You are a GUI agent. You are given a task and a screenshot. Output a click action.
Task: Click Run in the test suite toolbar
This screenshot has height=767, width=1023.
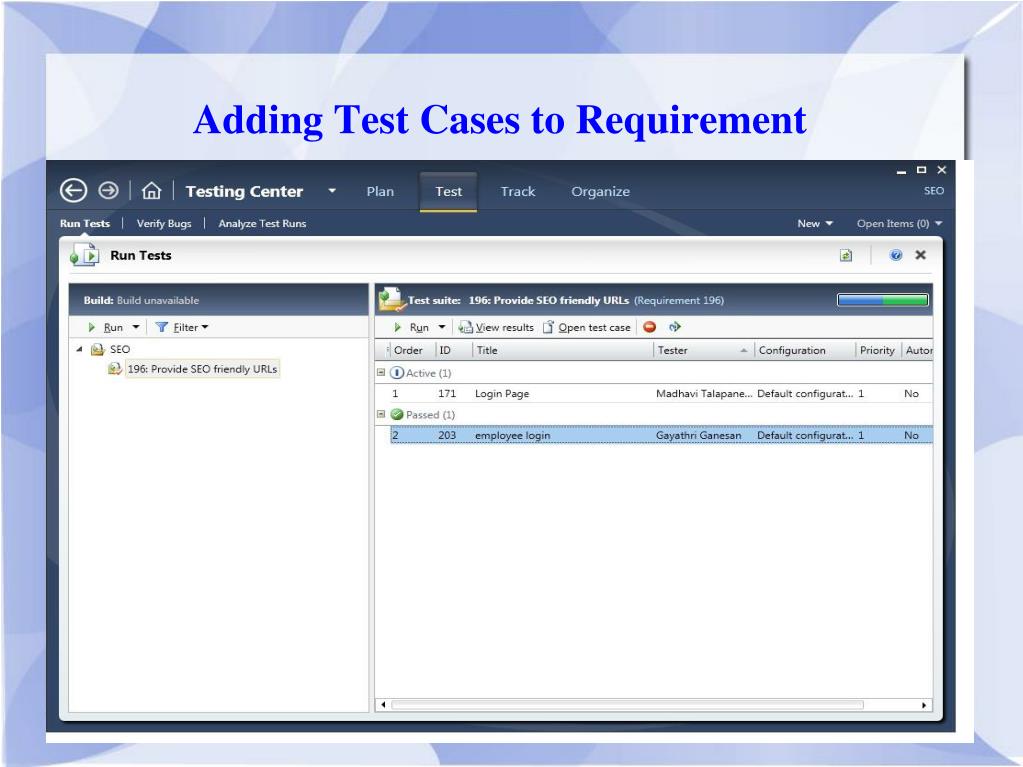[412, 327]
